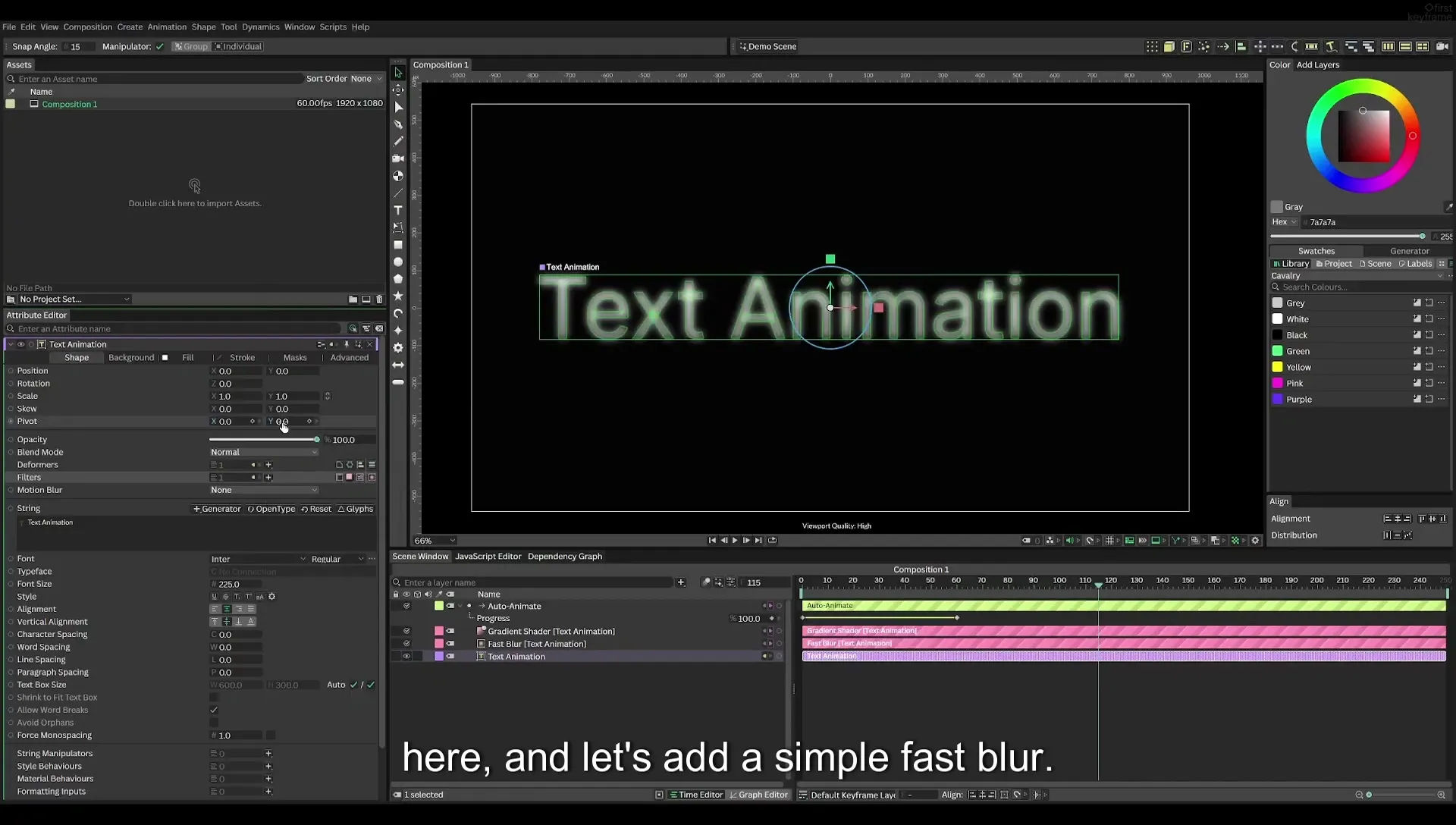
Task: Select the Camera tool in toolbar
Action: pos(398,158)
